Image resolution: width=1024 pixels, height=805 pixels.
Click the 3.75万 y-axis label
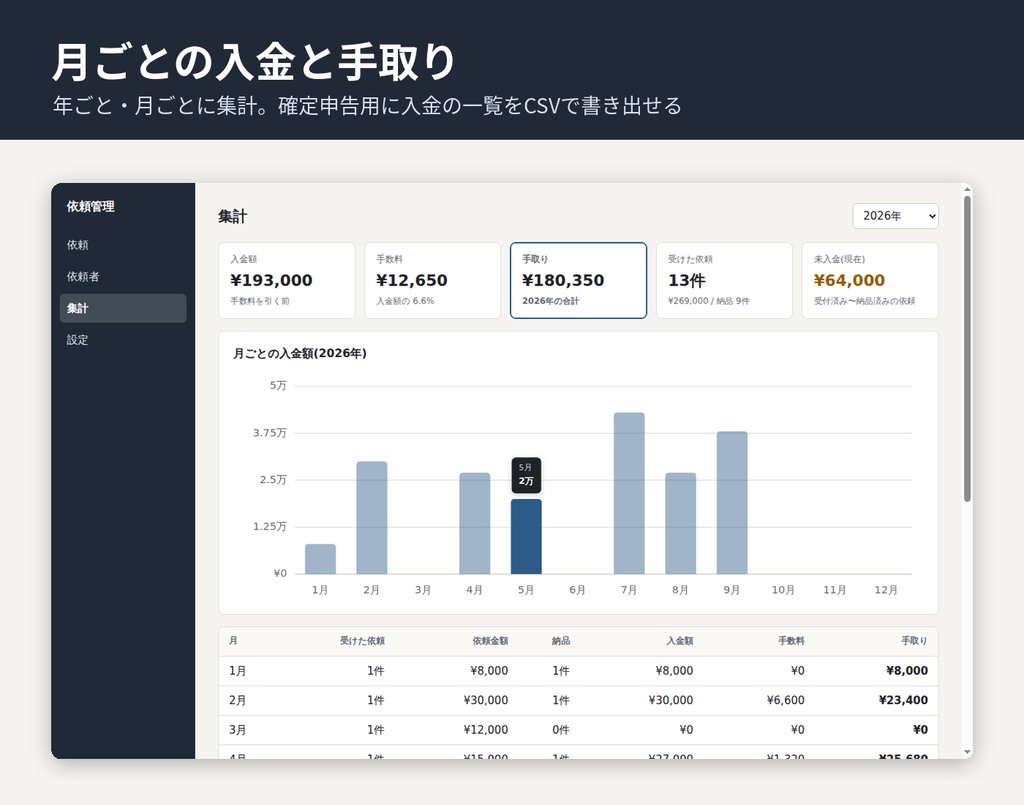(270, 433)
